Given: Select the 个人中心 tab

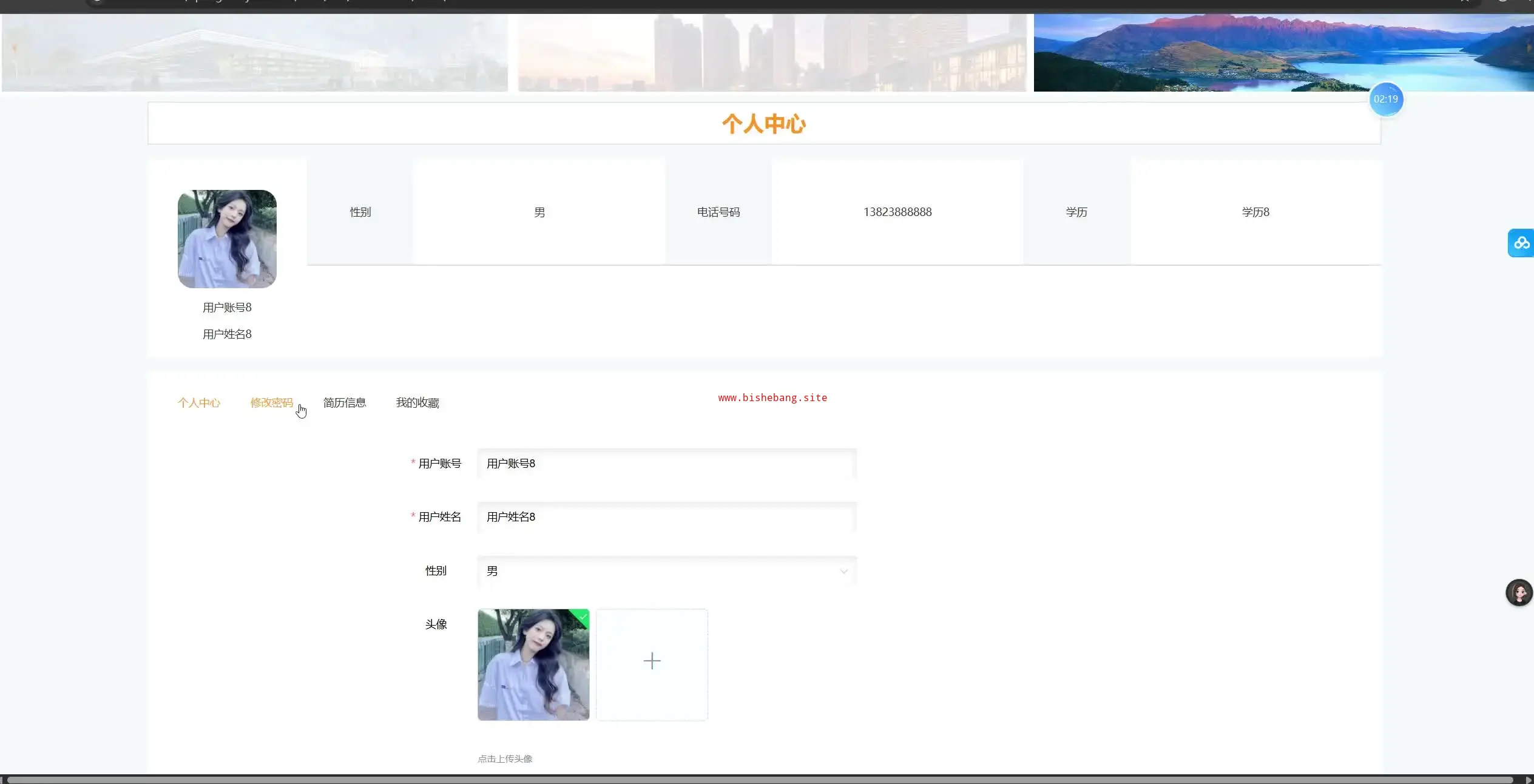Looking at the screenshot, I should [198, 403].
